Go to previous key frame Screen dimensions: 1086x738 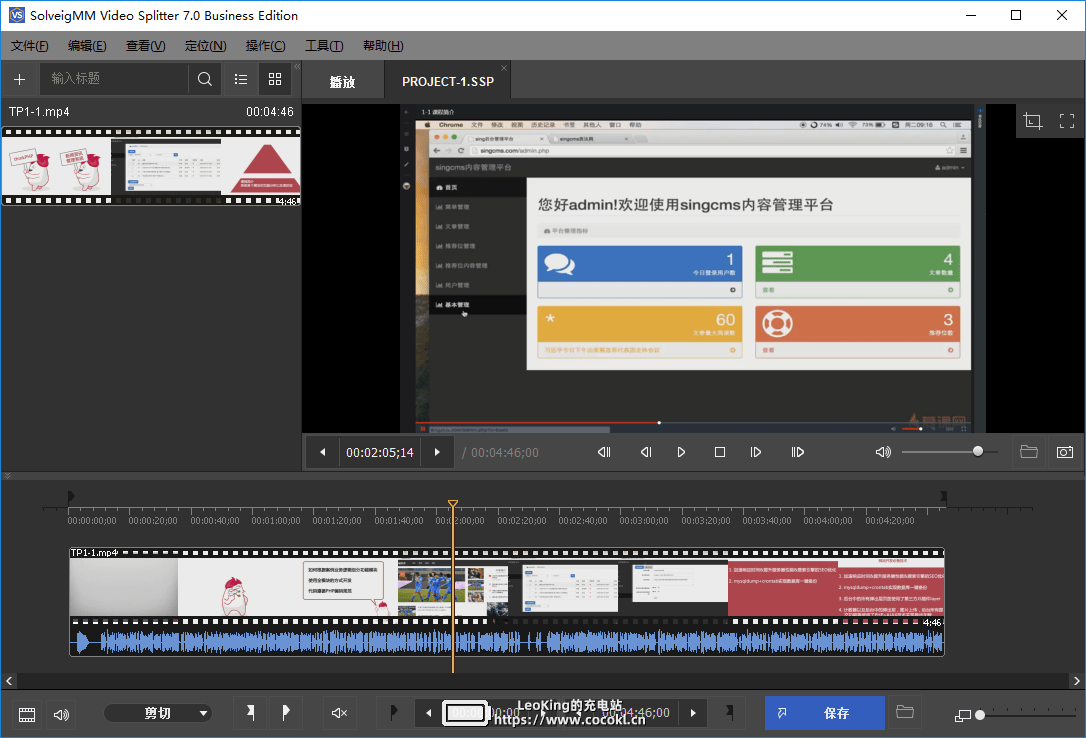(604, 452)
